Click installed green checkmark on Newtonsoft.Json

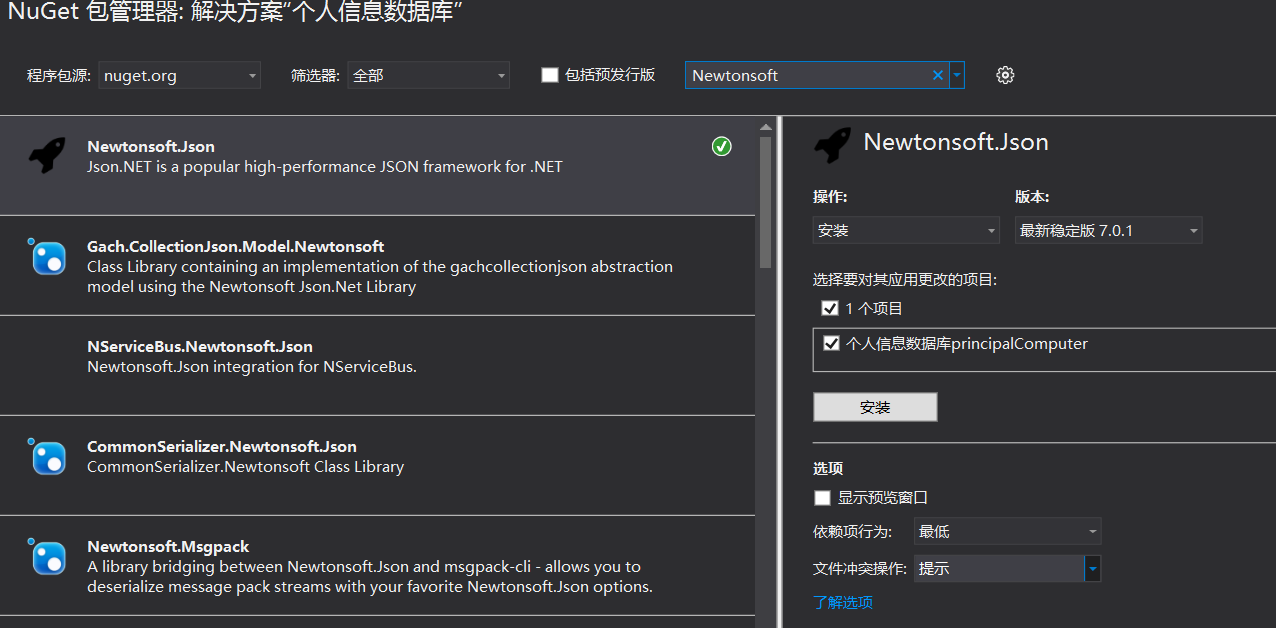coord(721,147)
